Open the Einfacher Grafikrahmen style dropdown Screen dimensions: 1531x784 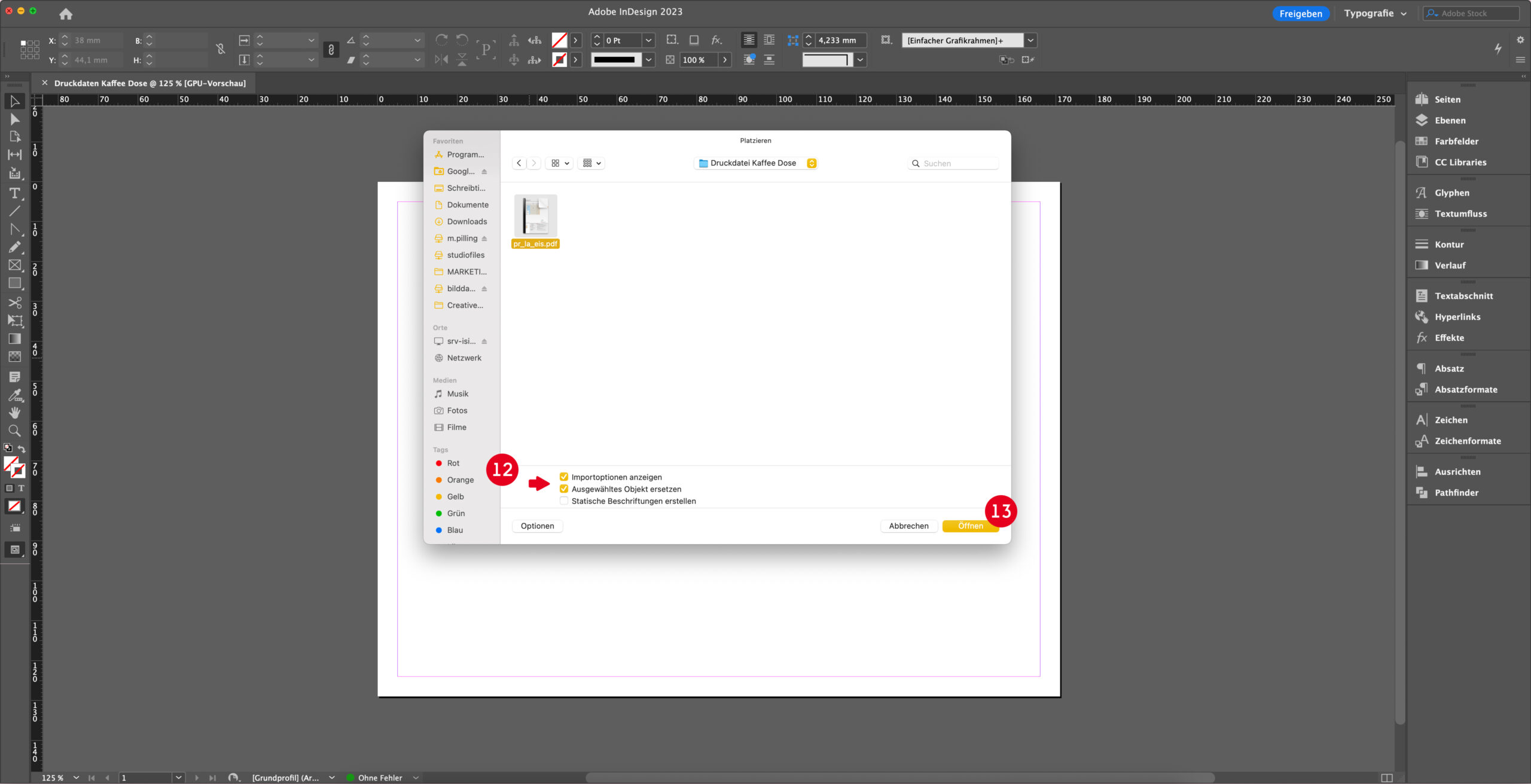tap(1030, 40)
